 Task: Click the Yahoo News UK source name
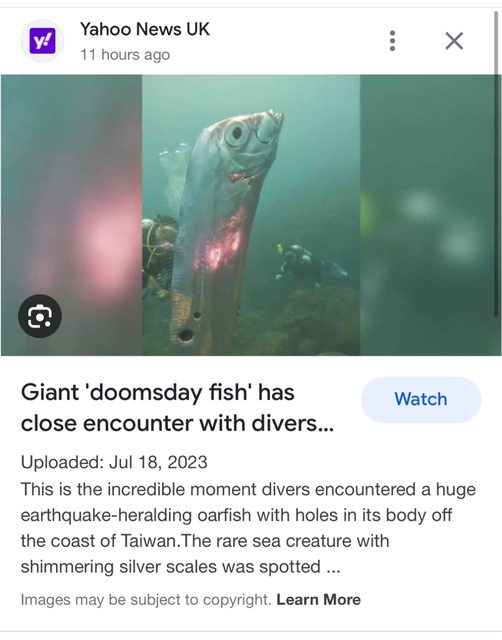pyautogui.click(x=145, y=29)
